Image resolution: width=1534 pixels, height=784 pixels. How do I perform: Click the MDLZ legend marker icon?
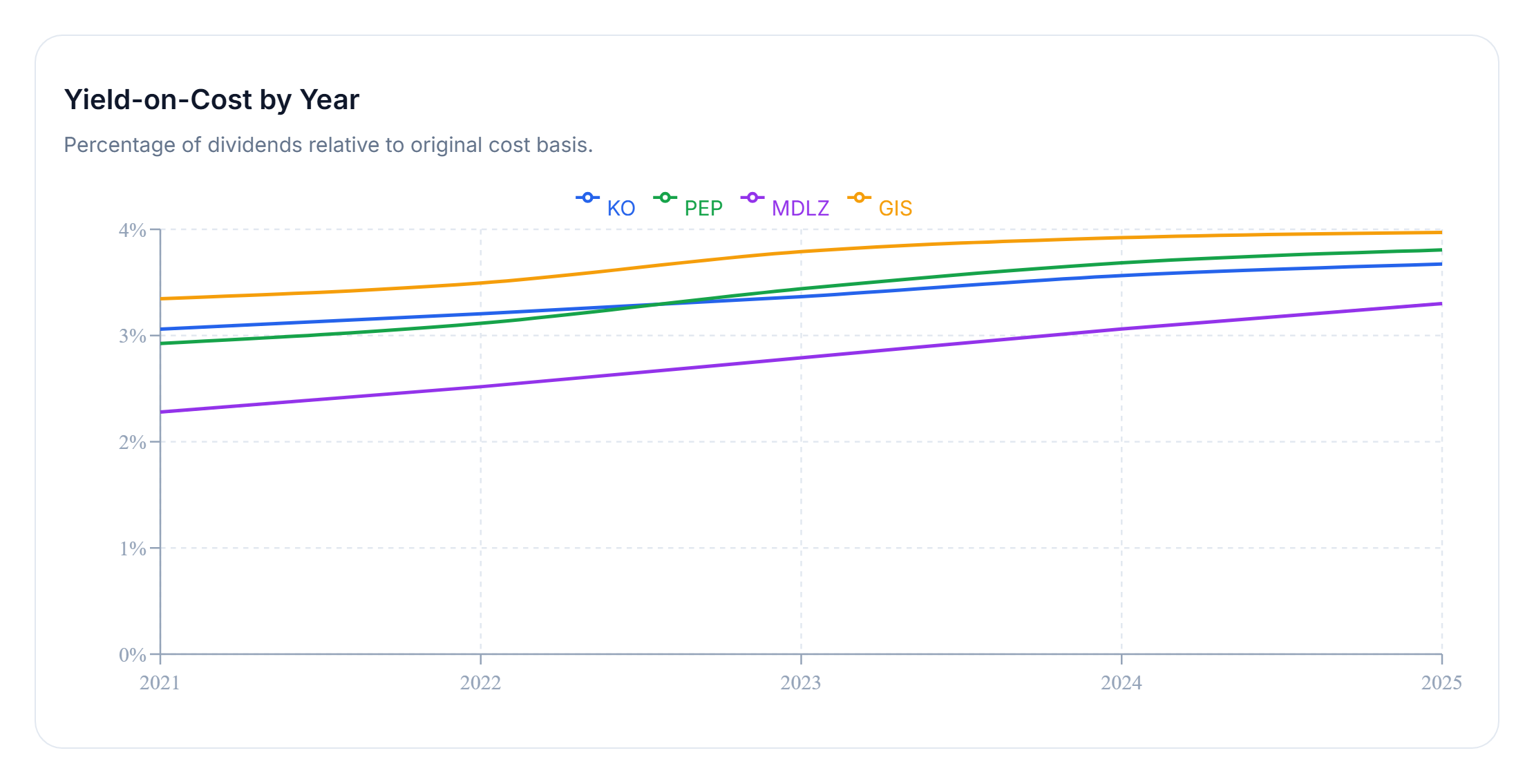752,198
